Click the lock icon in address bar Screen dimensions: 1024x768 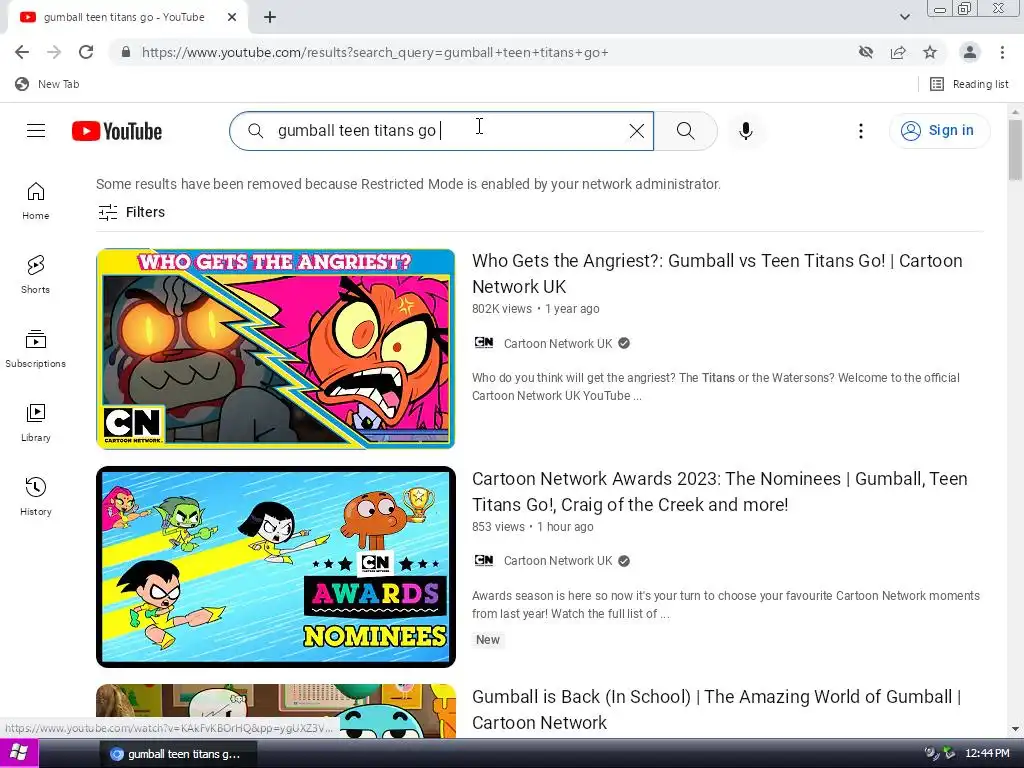[126, 52]
